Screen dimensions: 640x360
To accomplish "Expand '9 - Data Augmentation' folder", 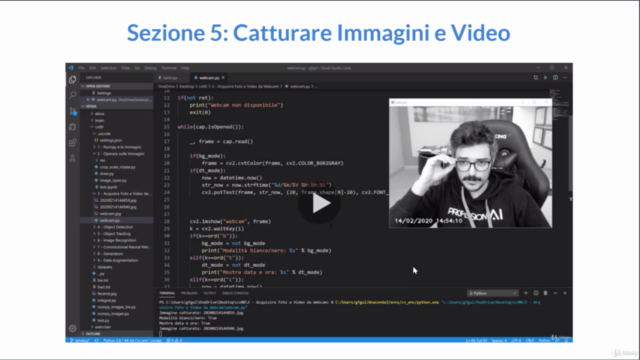I will coord(117,260).
